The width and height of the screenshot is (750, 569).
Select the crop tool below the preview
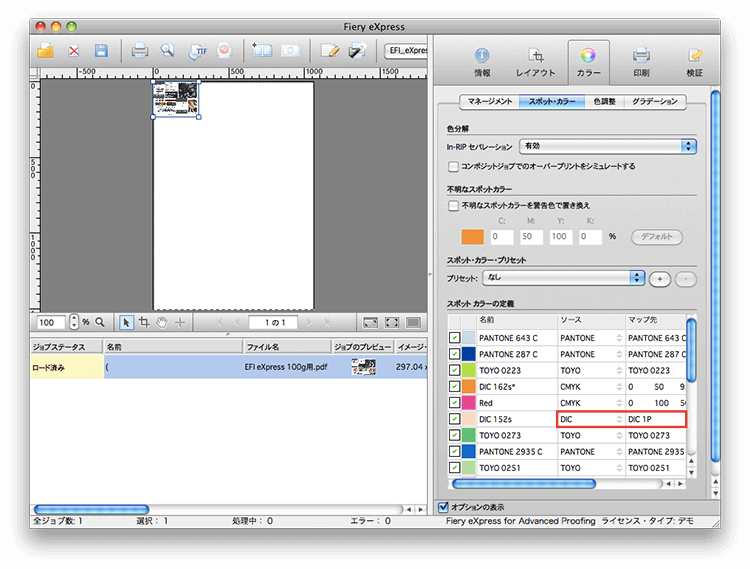pos(144,322)
